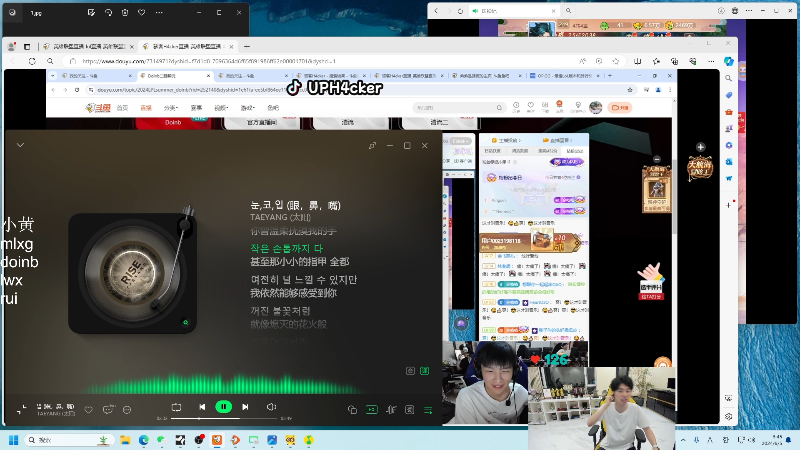Open the 赛事 menu on Douyu navbar
This screenshot has width=800, height=450.
tap(196, 108)
